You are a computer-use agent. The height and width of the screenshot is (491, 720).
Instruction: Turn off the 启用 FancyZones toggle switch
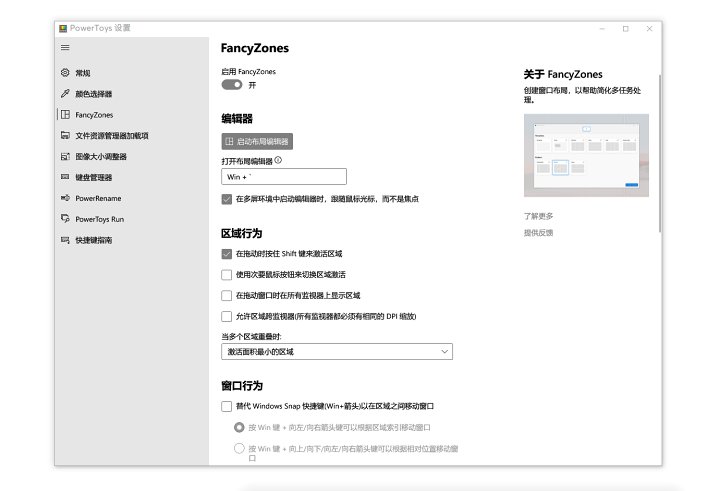pyautogui.click(x=232, y=86)
